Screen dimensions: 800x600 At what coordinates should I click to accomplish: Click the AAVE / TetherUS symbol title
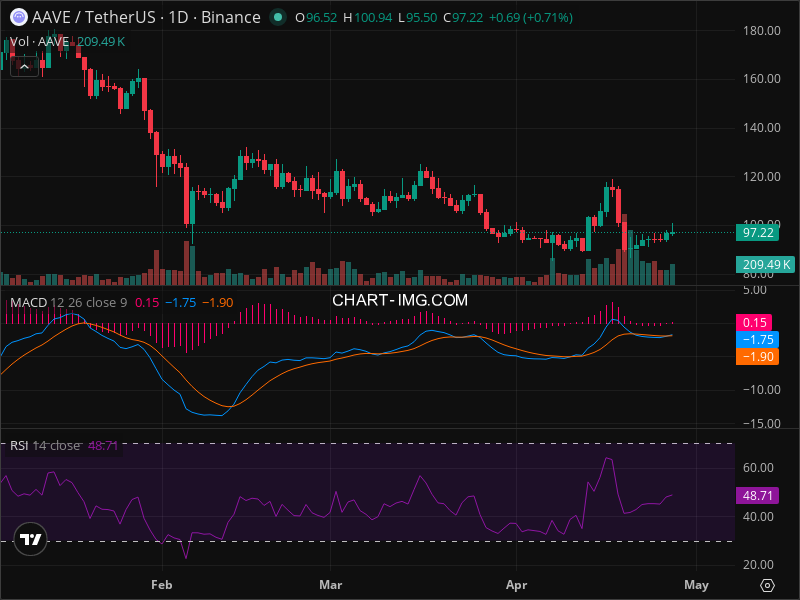tap(93, 17)
